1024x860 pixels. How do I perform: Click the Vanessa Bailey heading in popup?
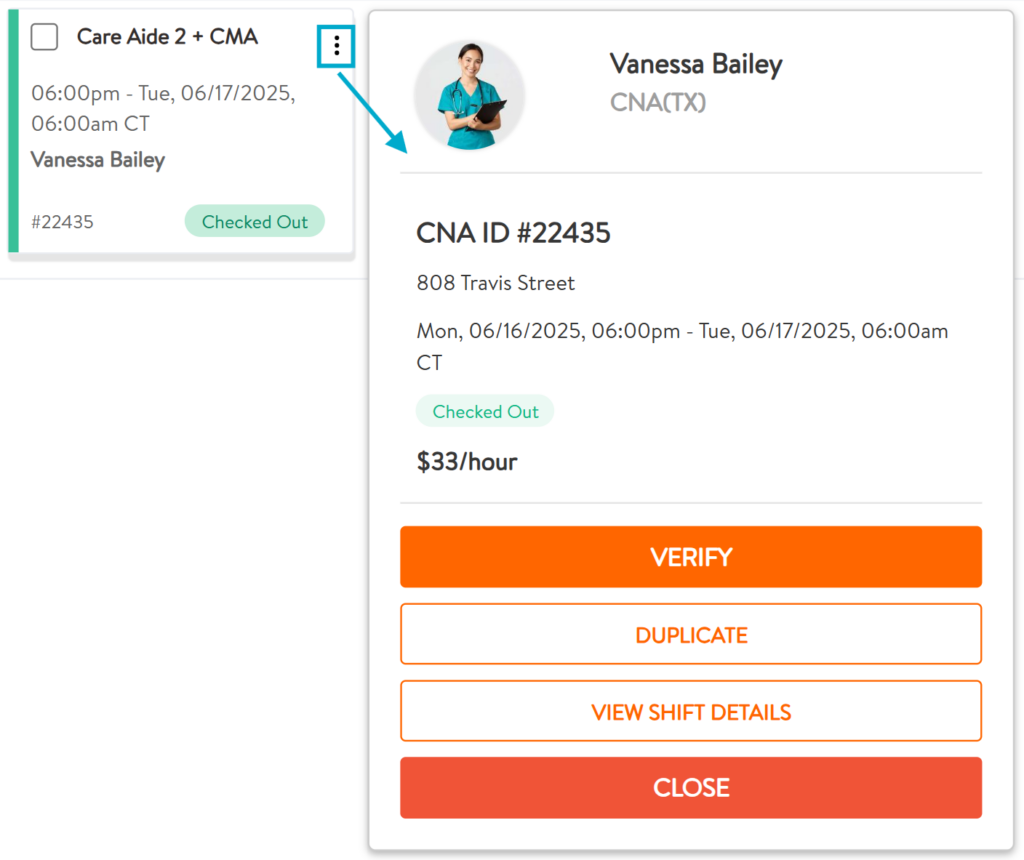[x=696, y=65]
